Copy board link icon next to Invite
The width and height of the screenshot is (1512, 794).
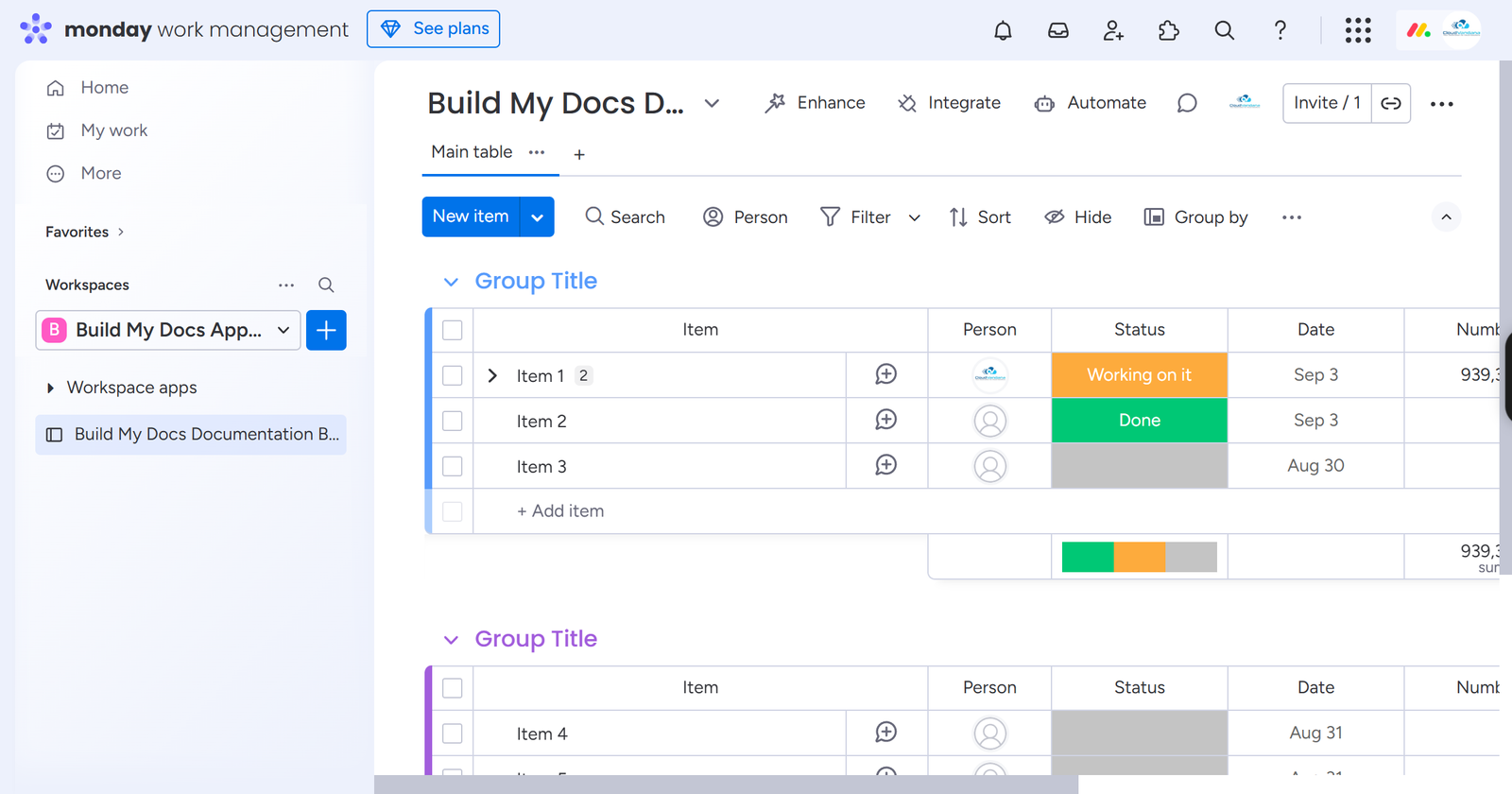[x=1391, y=103]
